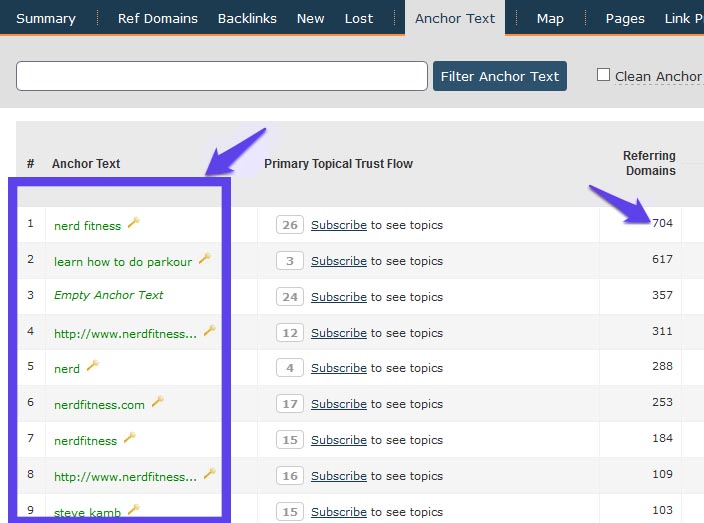This screenshot has width=704, height=523.
Task: Click Subscribe link in Empty Anchor Text row
Action: [339, 297]
